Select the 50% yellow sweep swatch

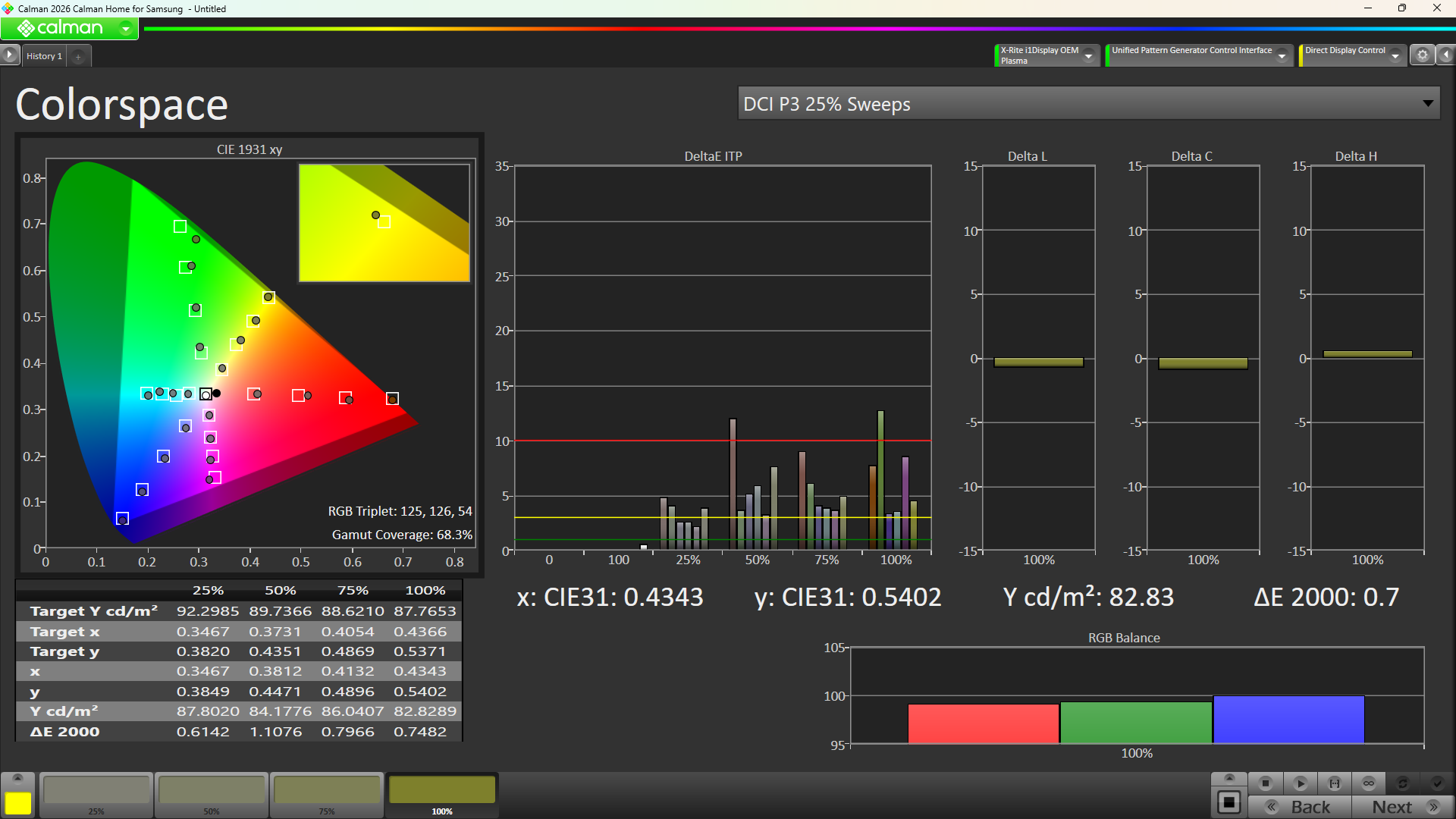(212, 795)
